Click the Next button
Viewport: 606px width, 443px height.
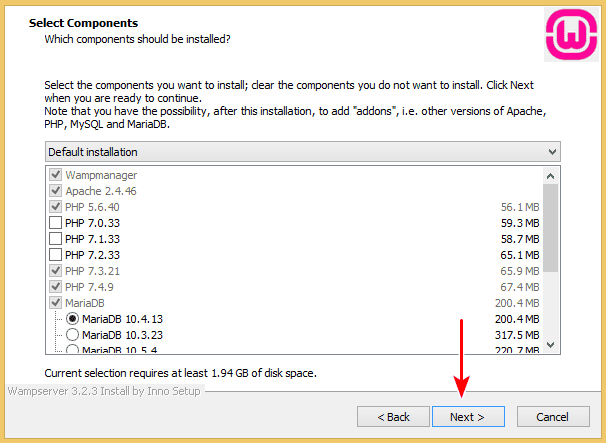point(468,416)
